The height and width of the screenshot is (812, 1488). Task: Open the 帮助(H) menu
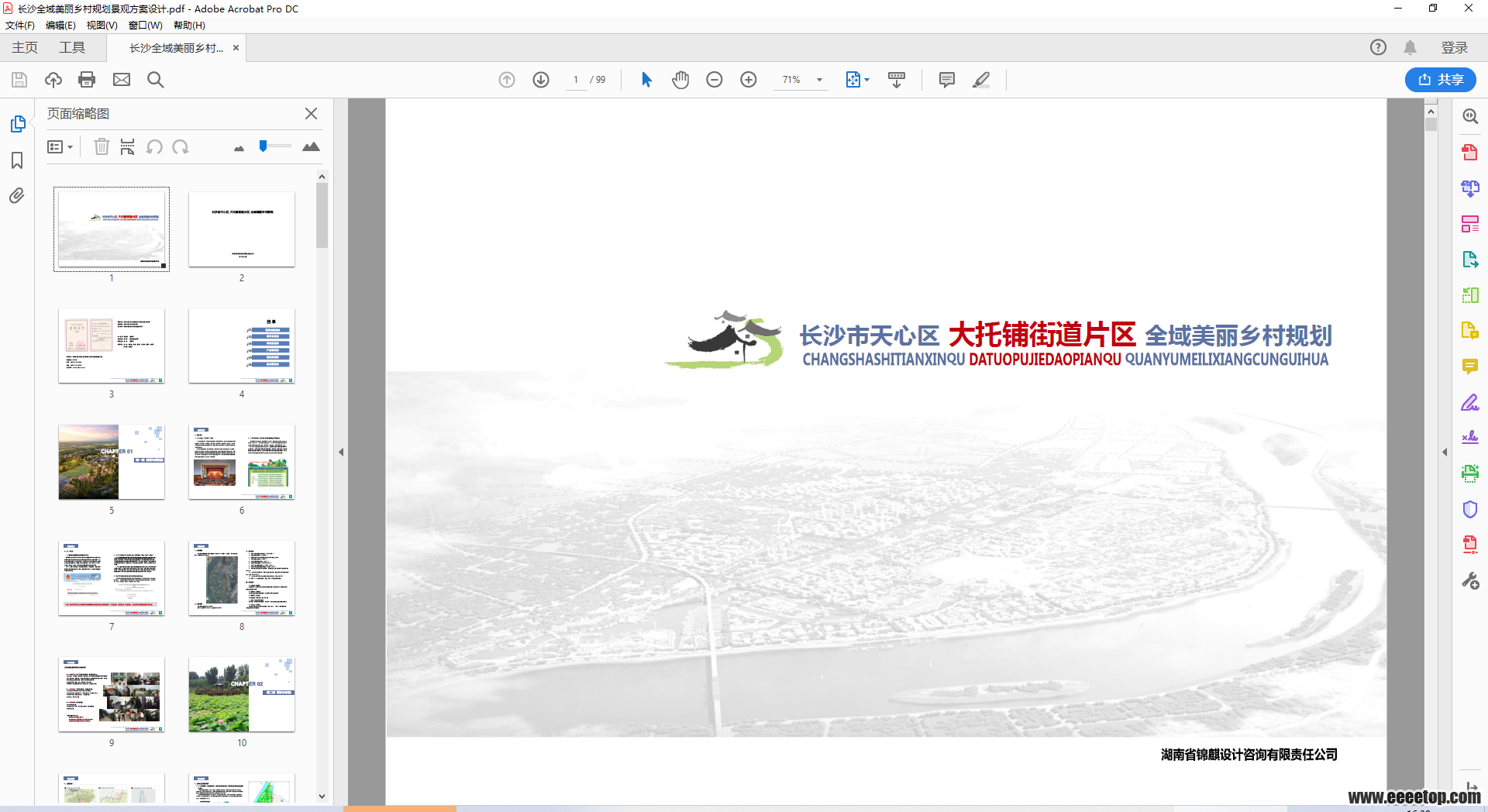[x=189, y=25]
